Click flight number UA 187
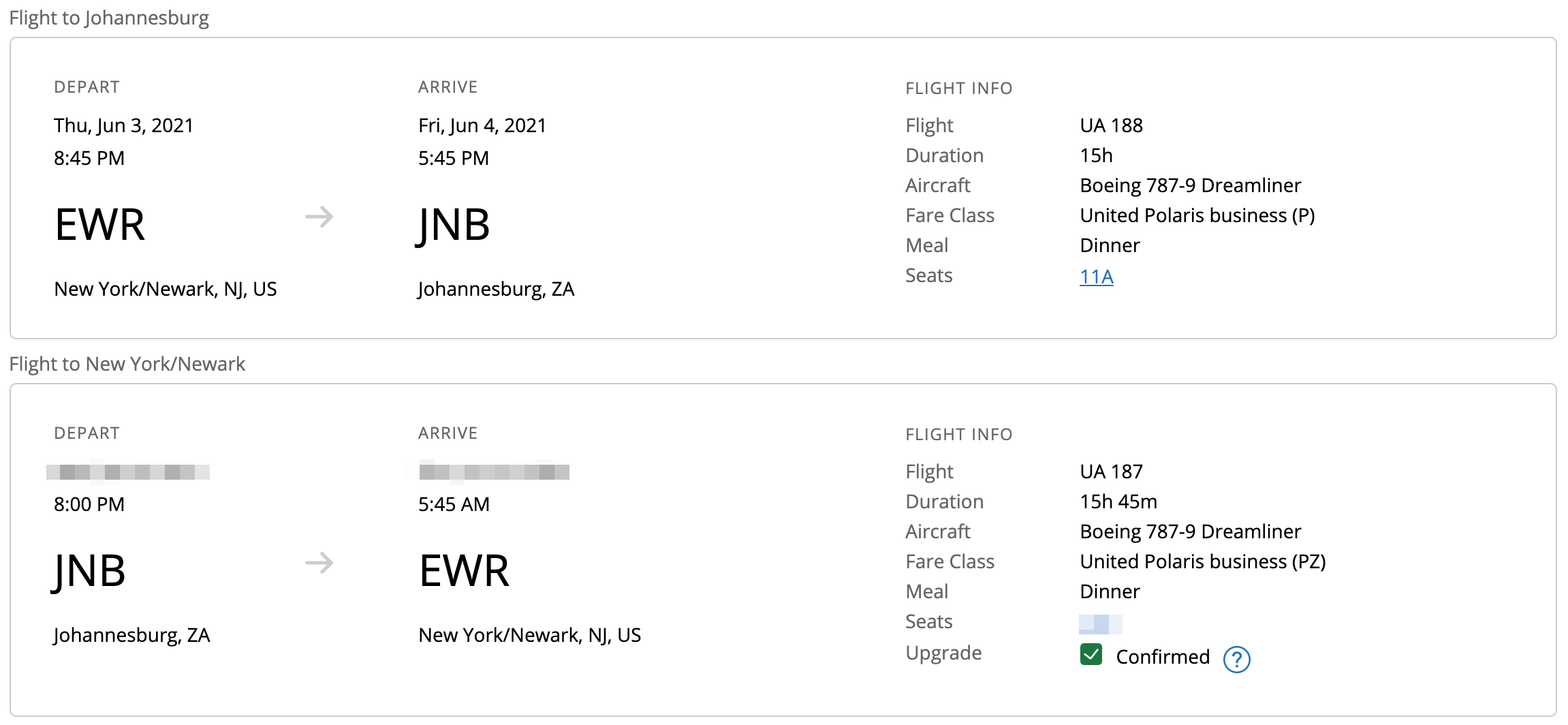Screen dimensions: 1568x725 click(x=1111, y=472)
